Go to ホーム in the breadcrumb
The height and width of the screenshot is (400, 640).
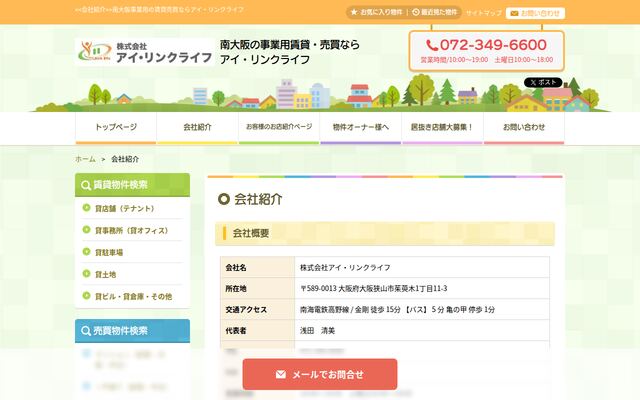(x=85, y=159)
